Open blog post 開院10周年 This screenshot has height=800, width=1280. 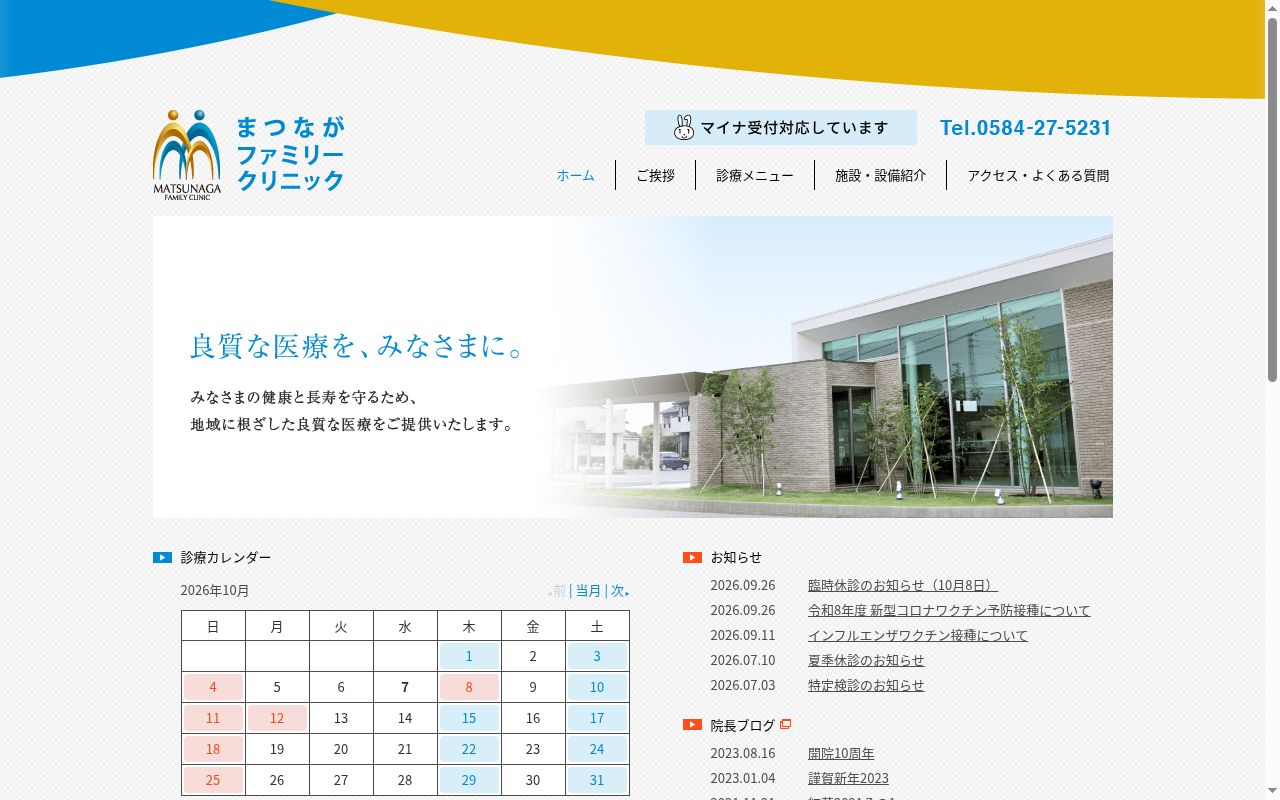tap(841, 753)
